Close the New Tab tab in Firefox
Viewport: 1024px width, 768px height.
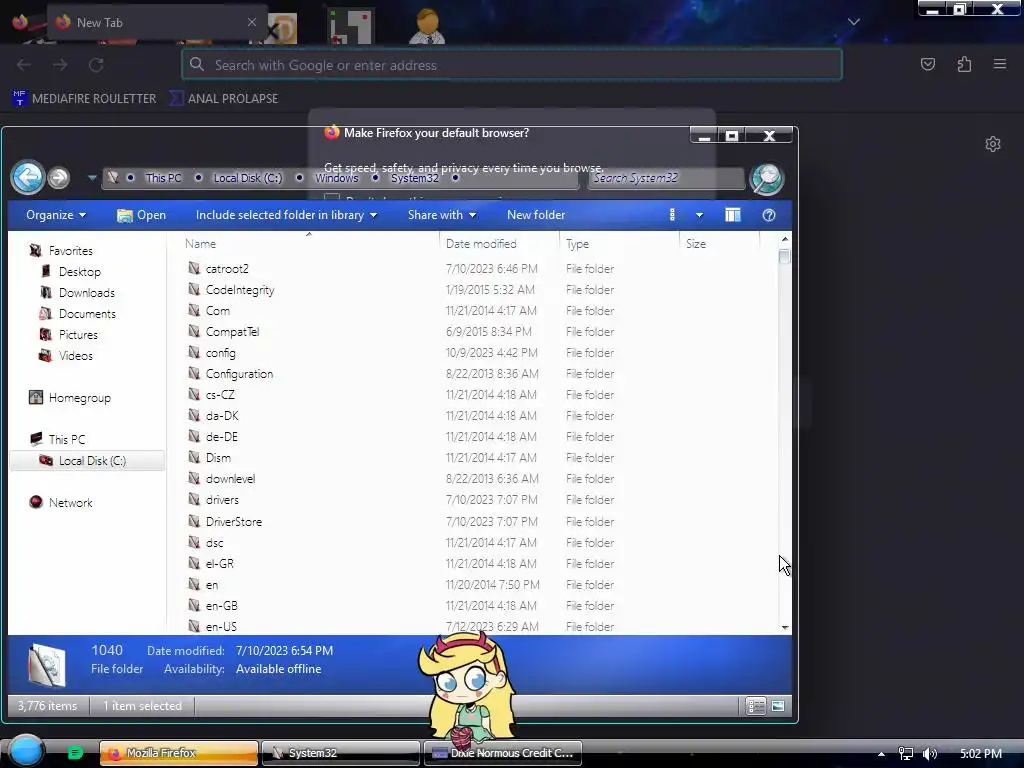252,22
